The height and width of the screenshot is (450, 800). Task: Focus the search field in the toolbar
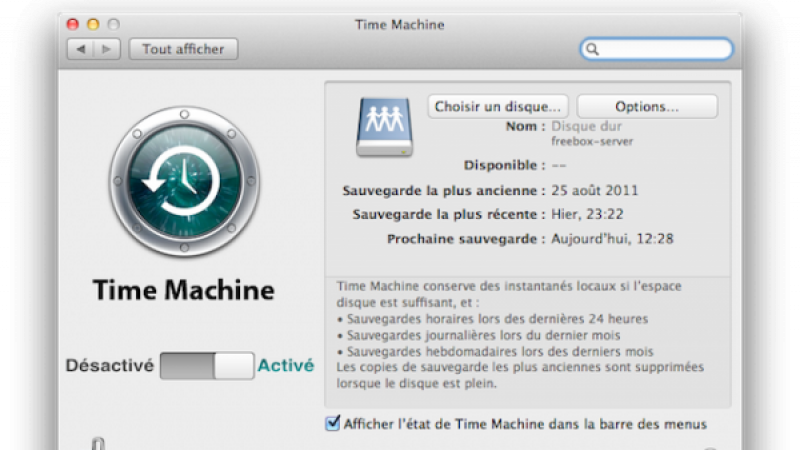[657, 49]
